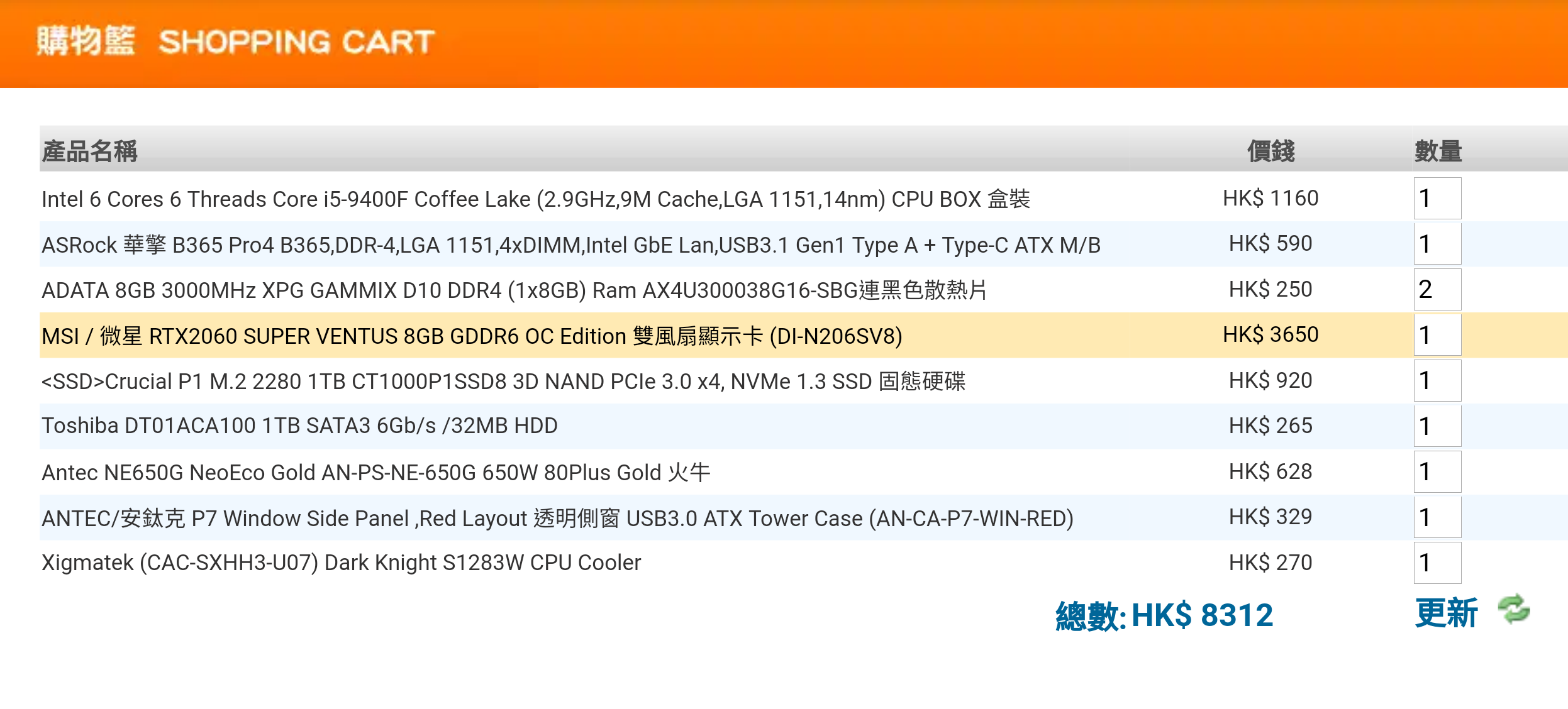Click the HK$ 628 price

(x=1271, y=472)
